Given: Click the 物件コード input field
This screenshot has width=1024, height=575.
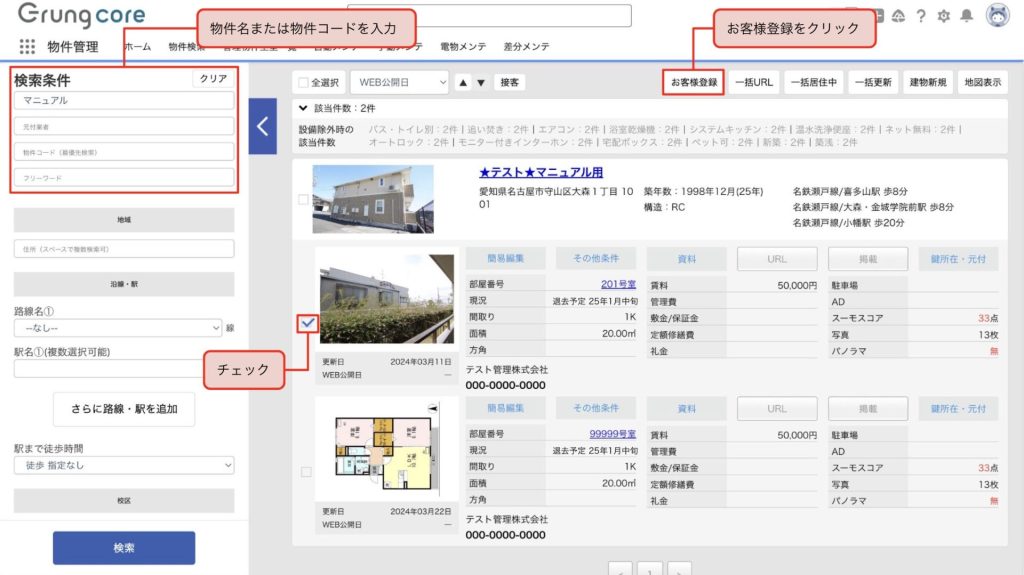Looking at the screenshot, I should (x=124, y=152).
